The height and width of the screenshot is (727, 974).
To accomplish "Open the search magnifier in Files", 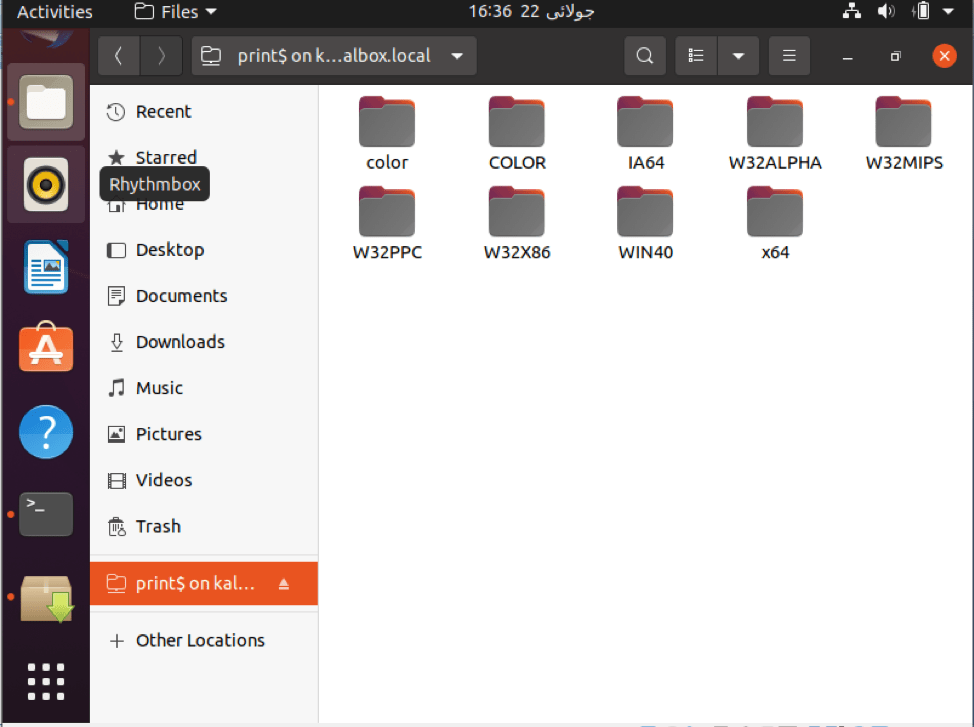I will click(645, 56).
